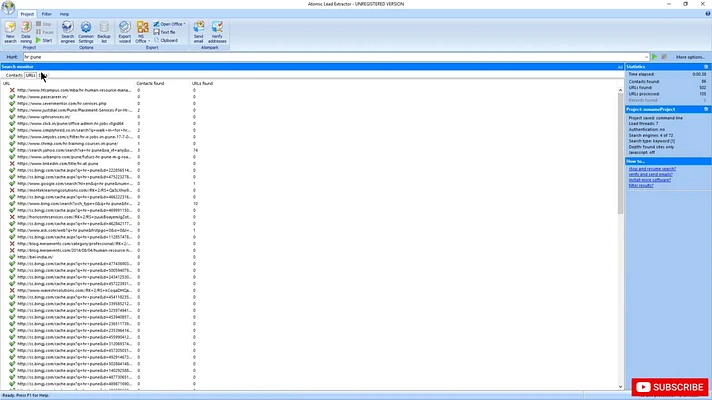Collapse the Project nonameProject panel
Image resolution: width=712 pixels, height=400 pixels.
pyautogui.click(x=706, y=109)
